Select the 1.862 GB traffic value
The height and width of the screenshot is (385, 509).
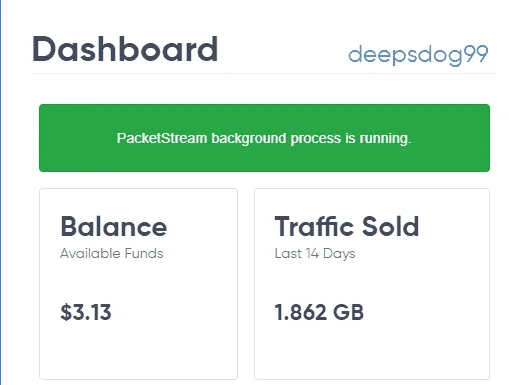319,312
